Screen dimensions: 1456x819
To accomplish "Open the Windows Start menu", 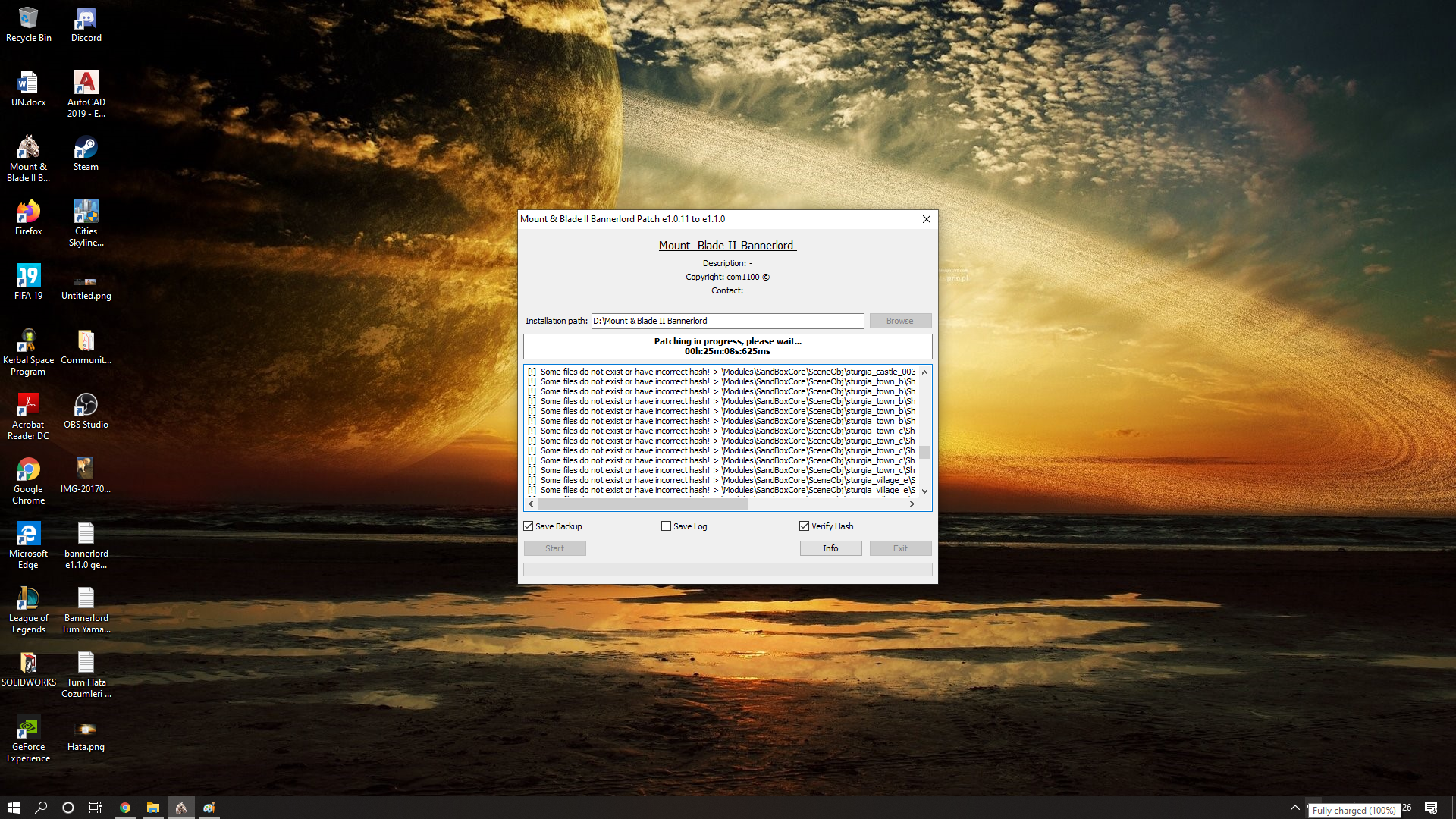I will pyautogui.click(x=14, y=808).
